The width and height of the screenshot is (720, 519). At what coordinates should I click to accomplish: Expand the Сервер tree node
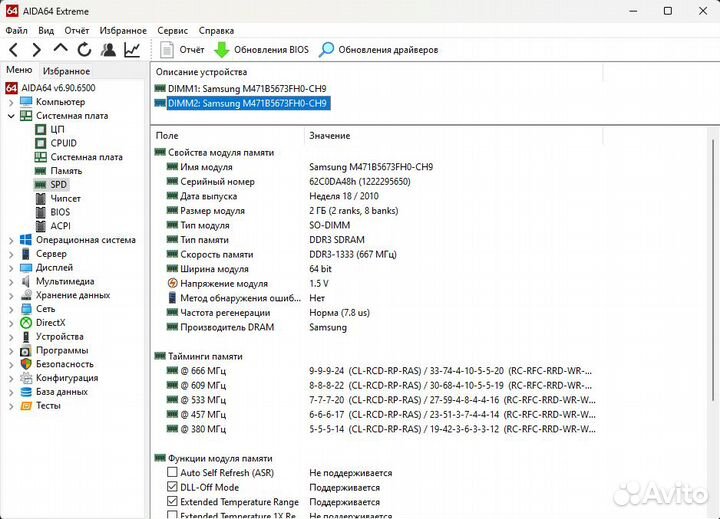[11, 254]
